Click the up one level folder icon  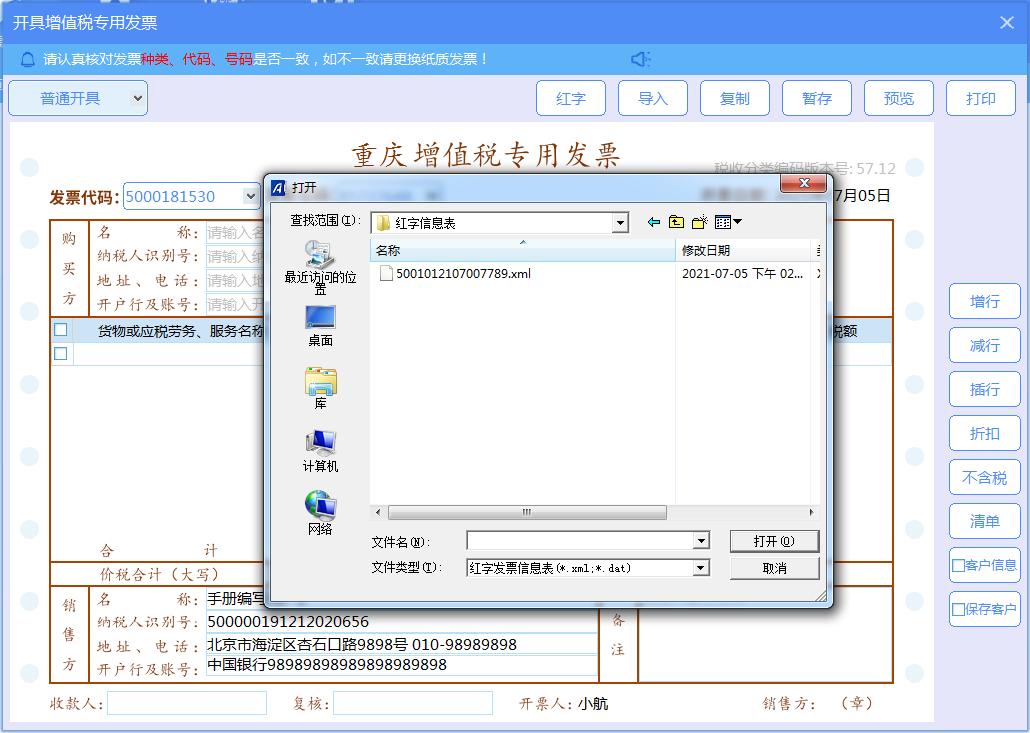(674, 222)
